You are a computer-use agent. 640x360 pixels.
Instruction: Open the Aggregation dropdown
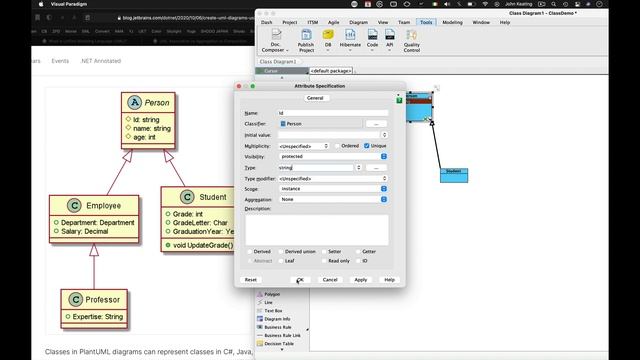coord(333,199)
